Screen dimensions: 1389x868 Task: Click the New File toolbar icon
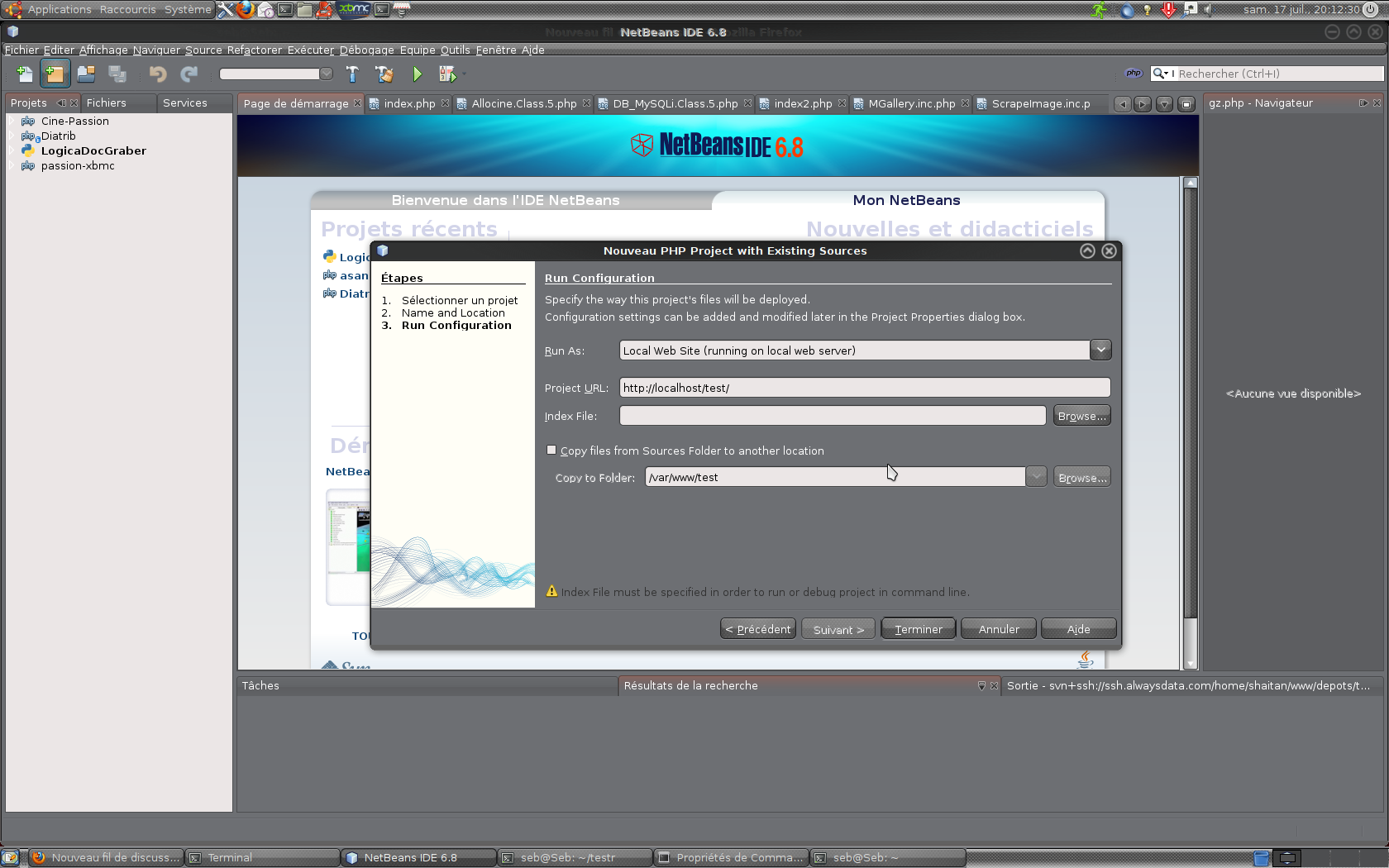tap(25, 74)
